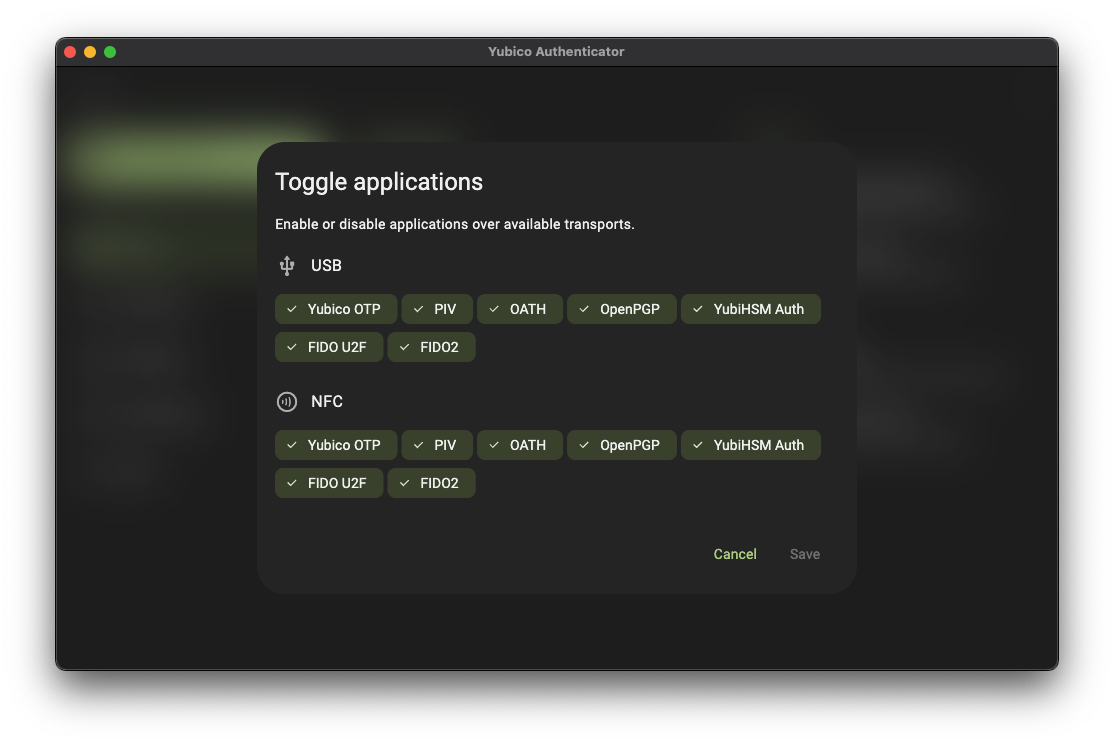Disable FIDO U2F over USB
The image size is (1114, 744).
329,347
